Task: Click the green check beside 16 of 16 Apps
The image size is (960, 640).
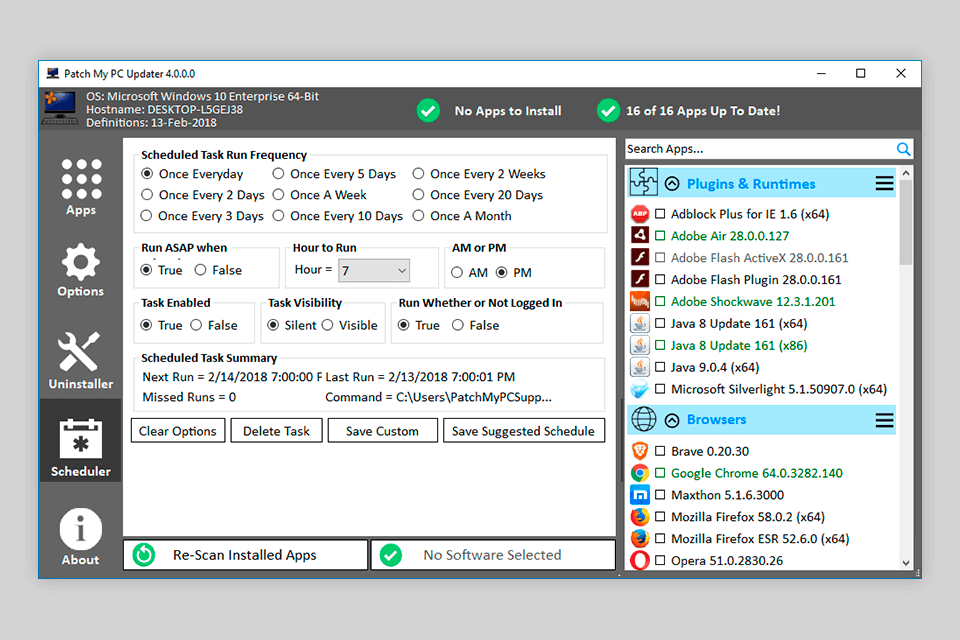Action: coord(608,111)
